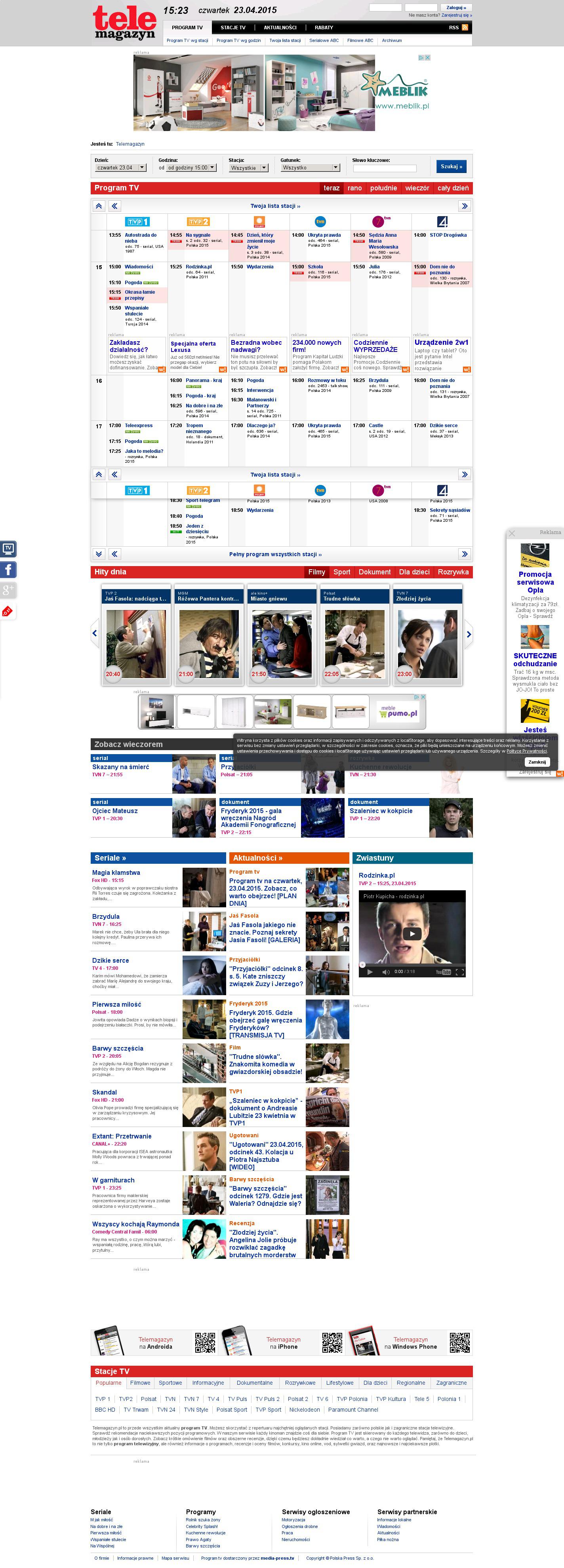Play the Rodzinka.pl trailer video
Screen dimensions: 564x1568
412,934
